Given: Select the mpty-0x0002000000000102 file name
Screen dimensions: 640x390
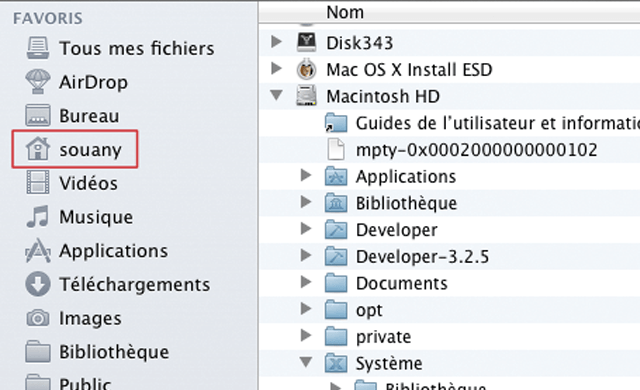Looking at the screenshot, I should [x=477, y=150].
